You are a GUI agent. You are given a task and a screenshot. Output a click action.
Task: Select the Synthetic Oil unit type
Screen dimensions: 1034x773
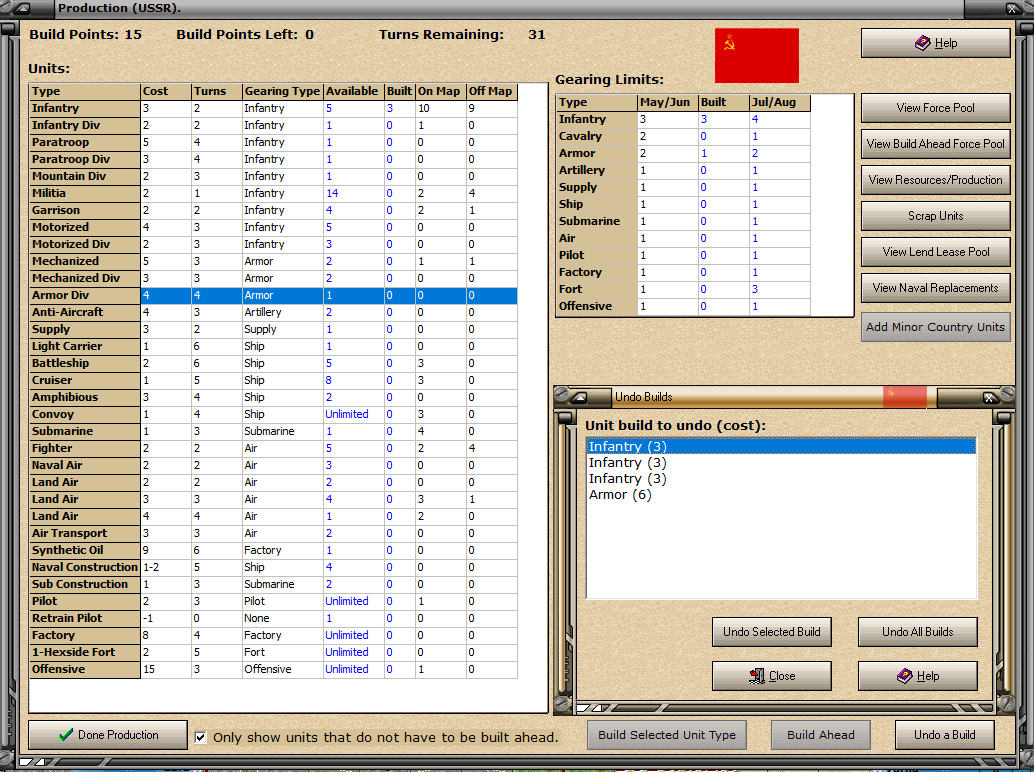pyautogui.click(x=273, y=550)
